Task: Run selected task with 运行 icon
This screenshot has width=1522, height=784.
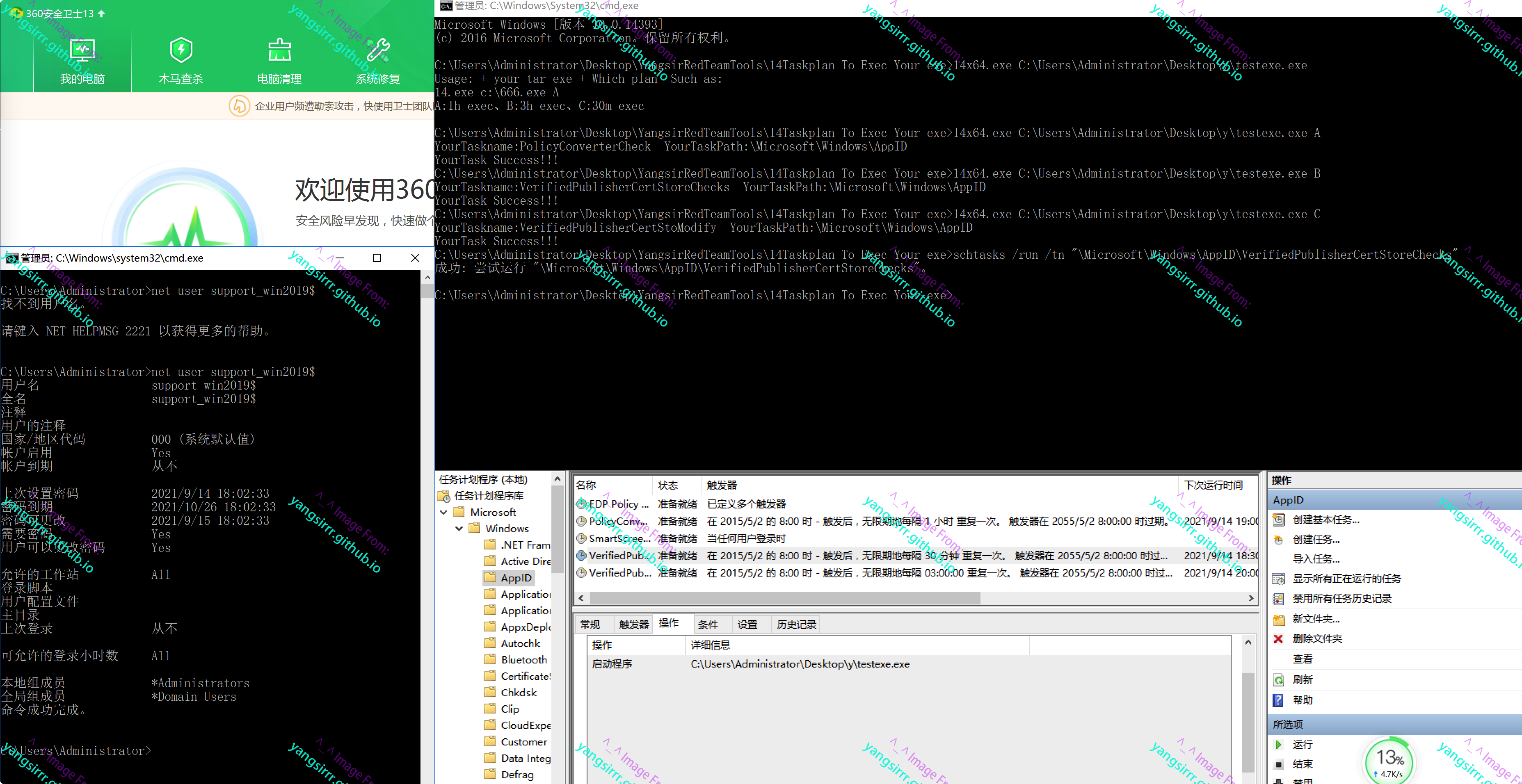Action: tap(1279, 744)
